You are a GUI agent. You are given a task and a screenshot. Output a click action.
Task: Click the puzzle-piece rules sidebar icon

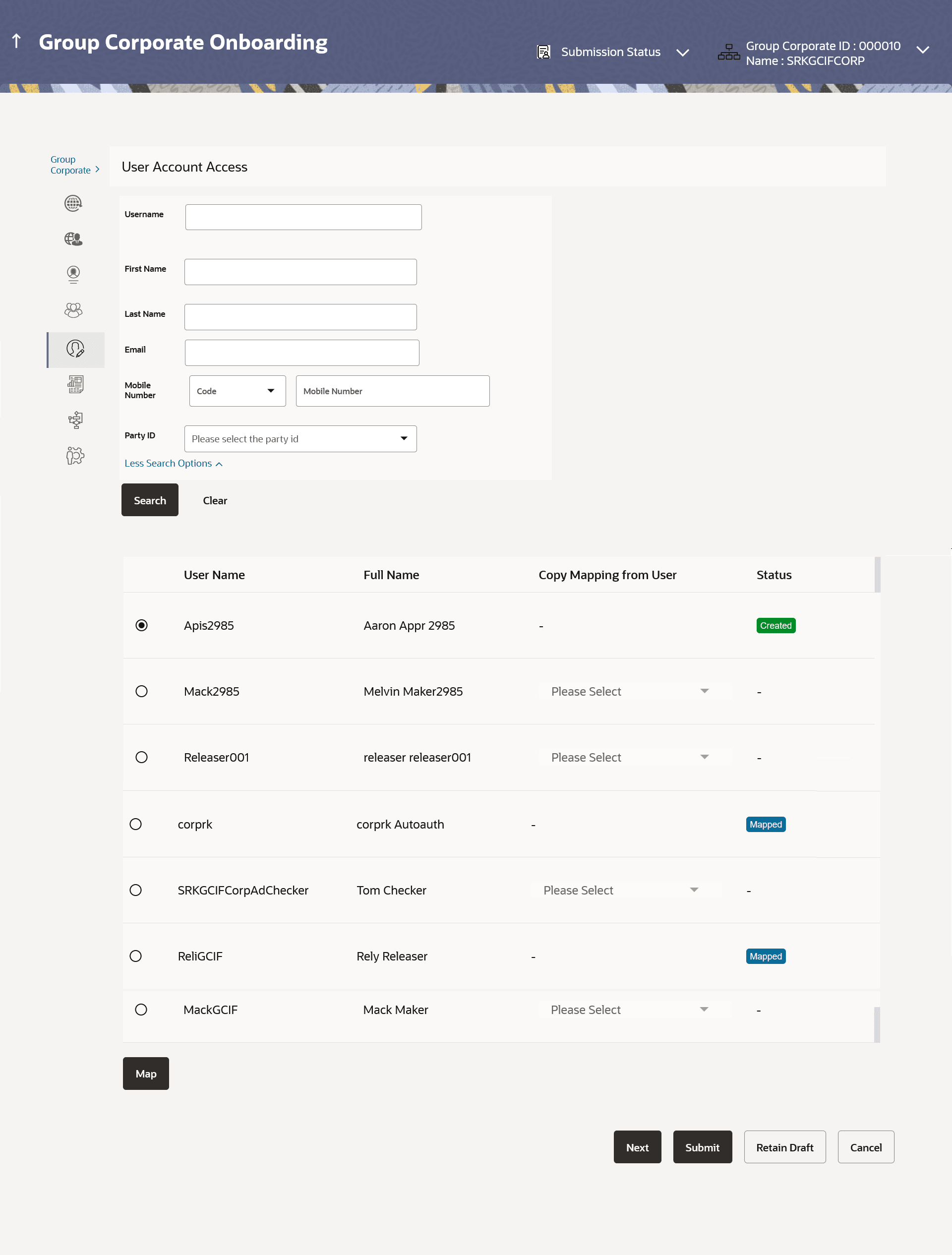click(75, 456)
